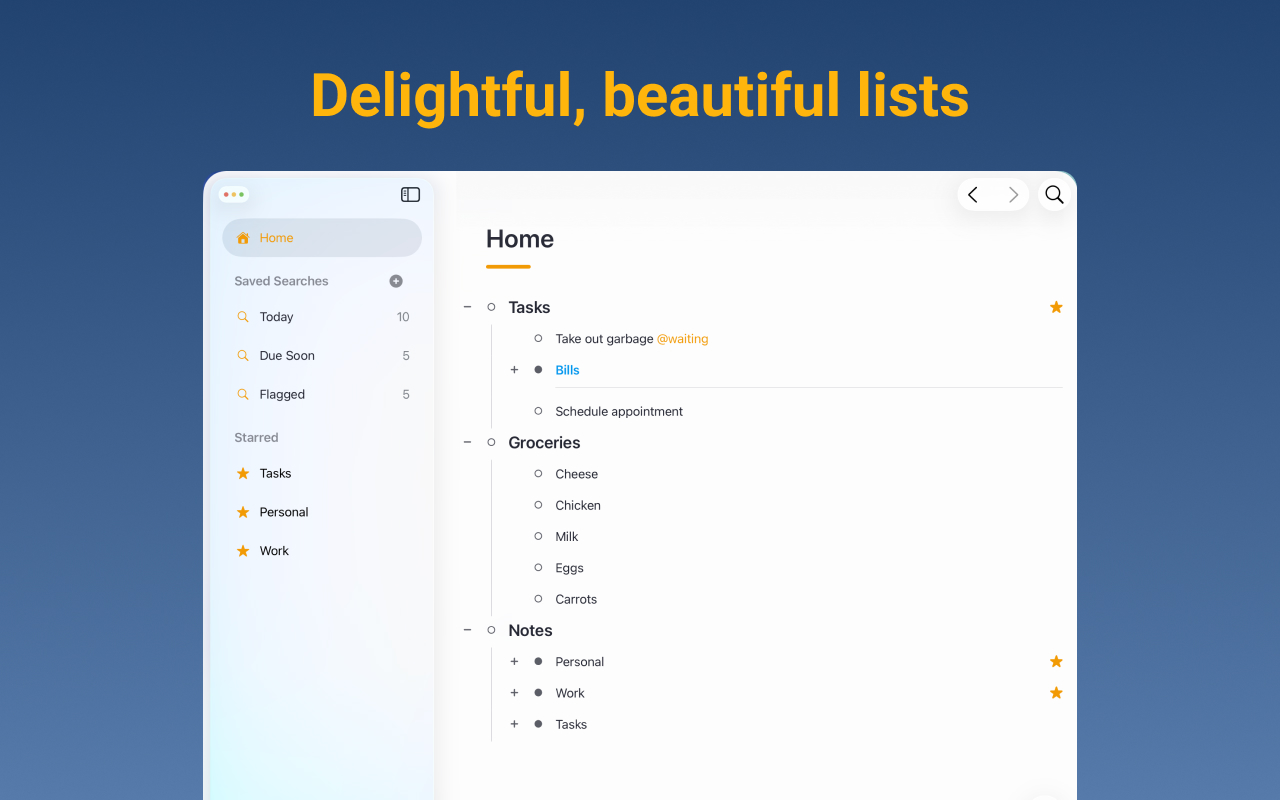This screenshot has width=1280, height=800.
Task: Click the magnifier icon beside Flagged
Action: 242,395
